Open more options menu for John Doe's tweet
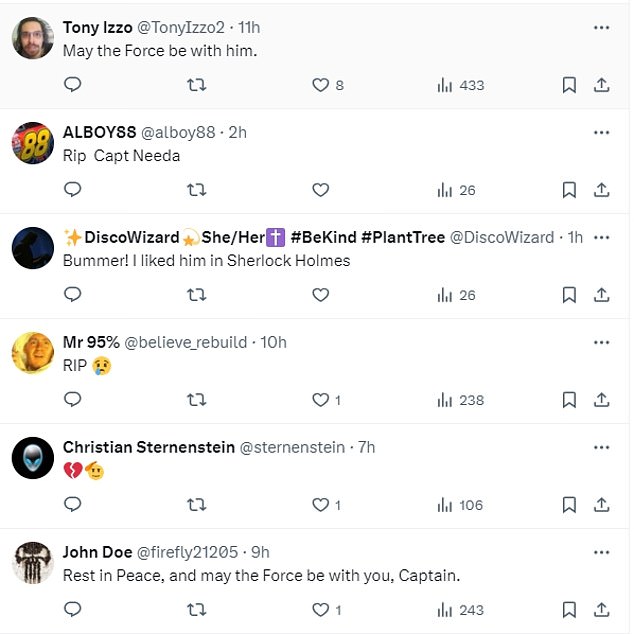The height and width of the screenshot is (634, 634). pyautogui.click(x=602, y=552)
